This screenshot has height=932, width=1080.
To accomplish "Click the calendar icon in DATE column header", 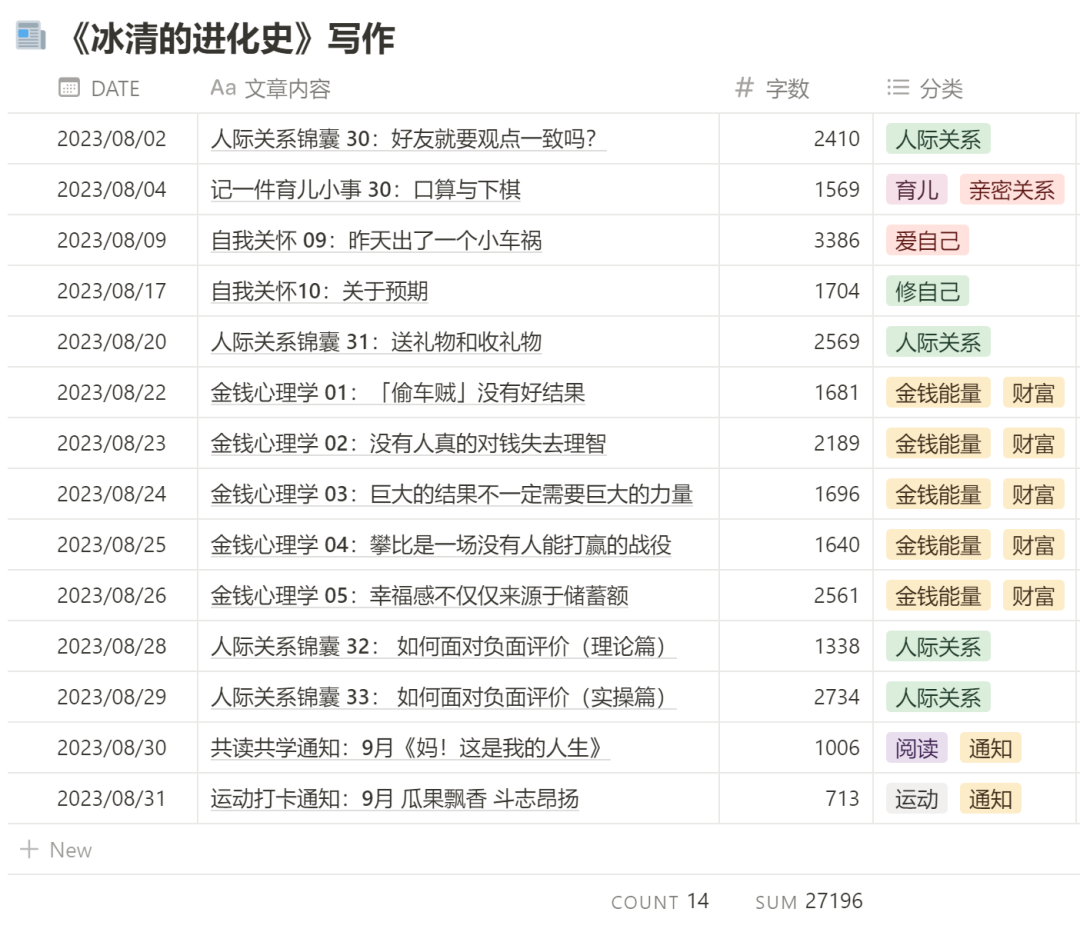I will pyautogui.click(x=69, y=87).
